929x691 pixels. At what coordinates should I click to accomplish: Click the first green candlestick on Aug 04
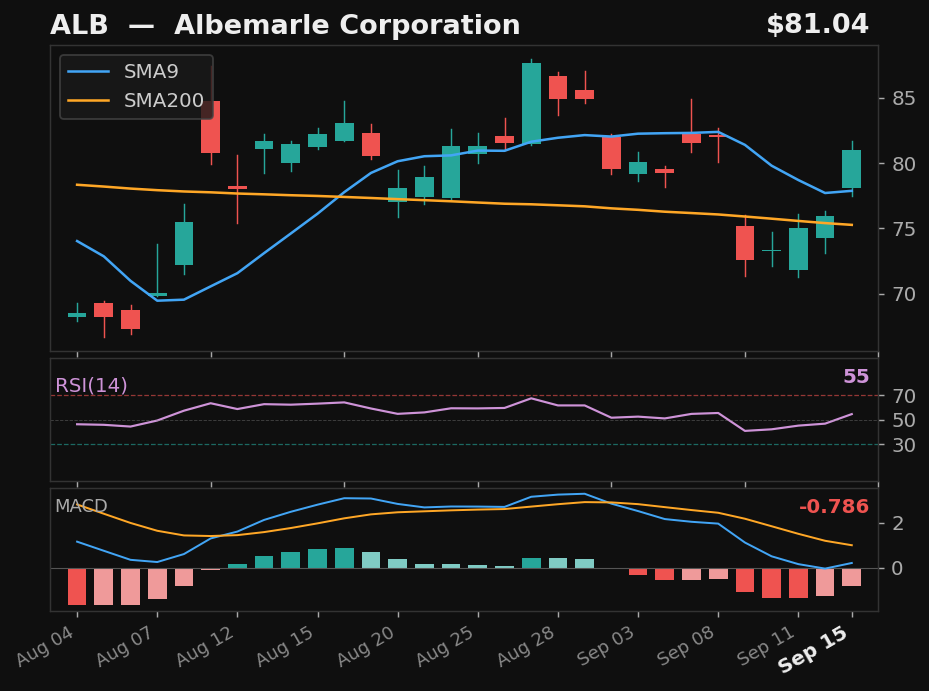[x=77, y=315]
